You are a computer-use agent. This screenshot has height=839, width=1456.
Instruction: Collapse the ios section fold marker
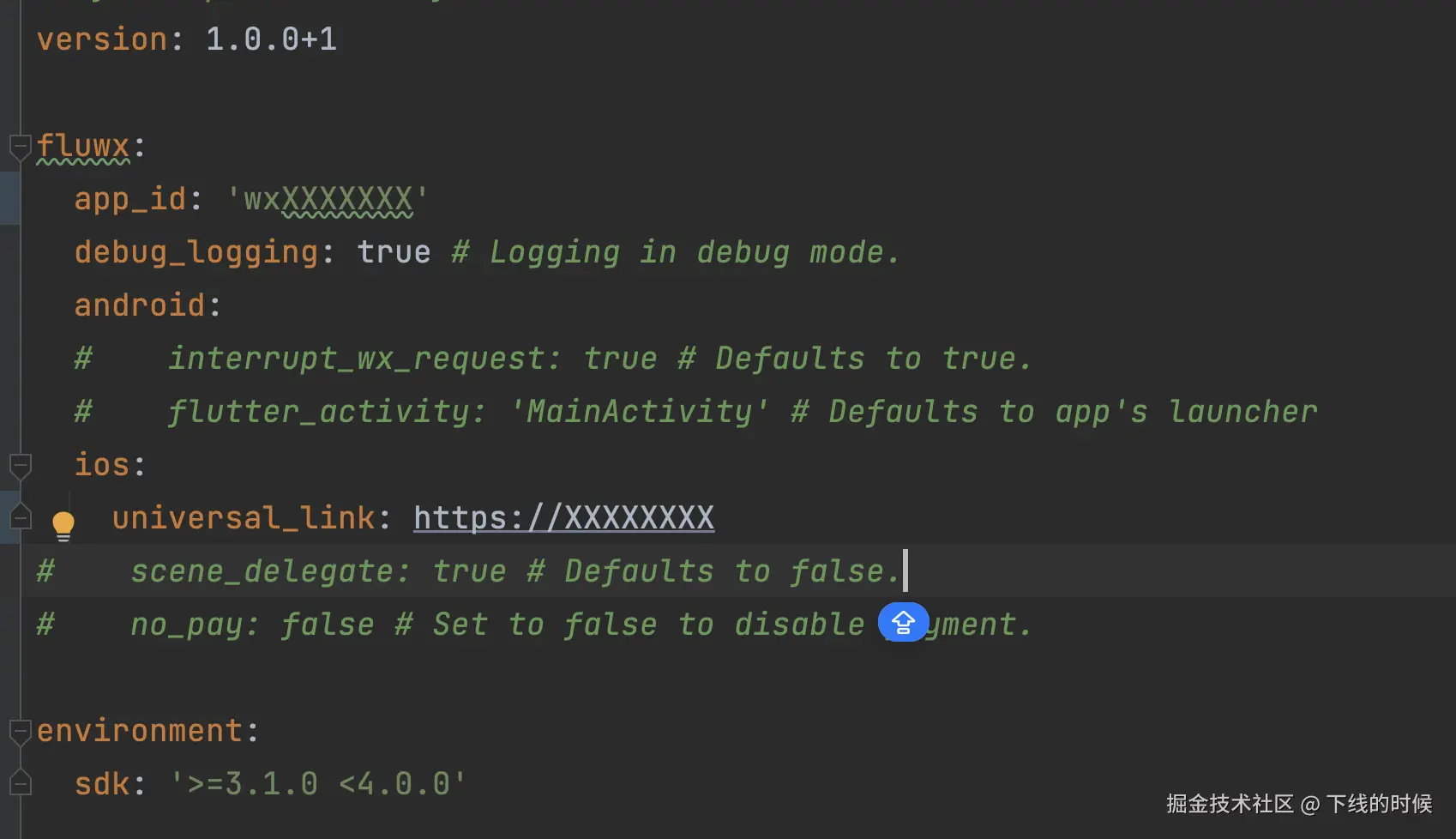point(20,466)
